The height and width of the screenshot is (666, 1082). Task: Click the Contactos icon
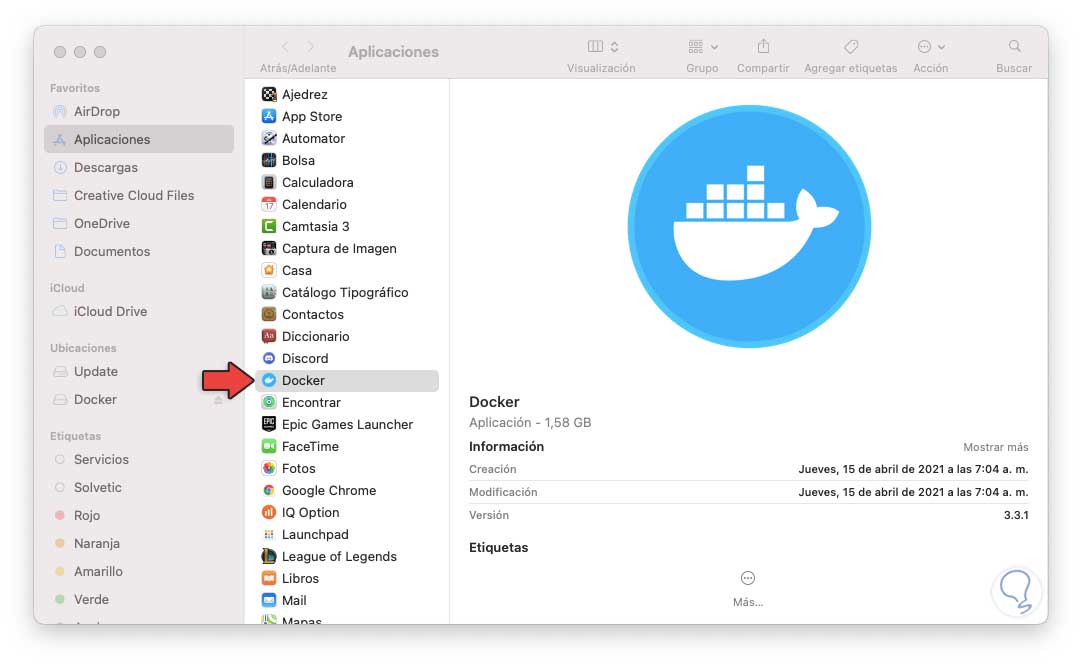click(269, 315)
